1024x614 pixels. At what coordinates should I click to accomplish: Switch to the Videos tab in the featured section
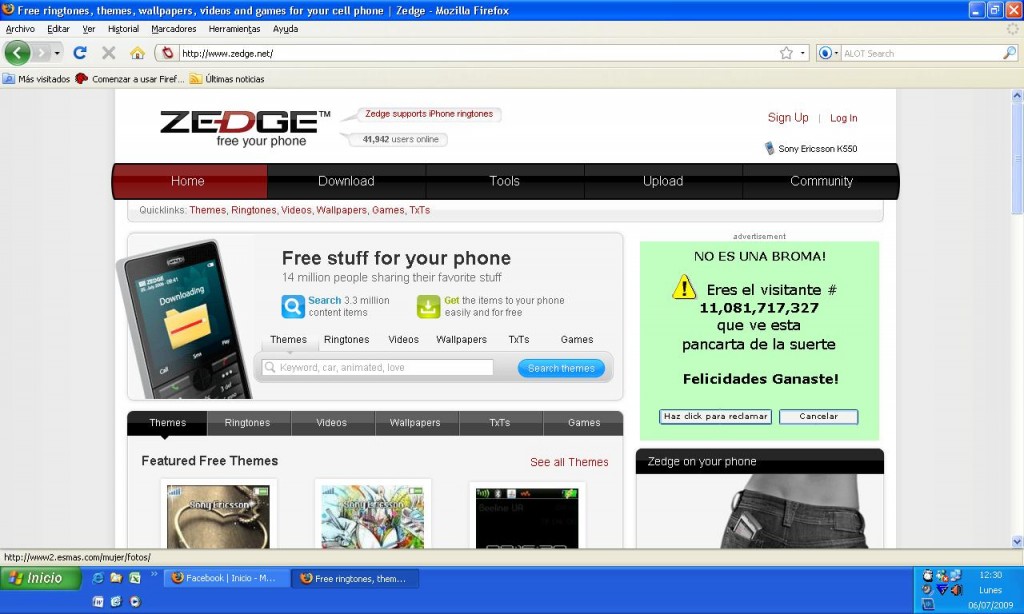click(332, 423)
